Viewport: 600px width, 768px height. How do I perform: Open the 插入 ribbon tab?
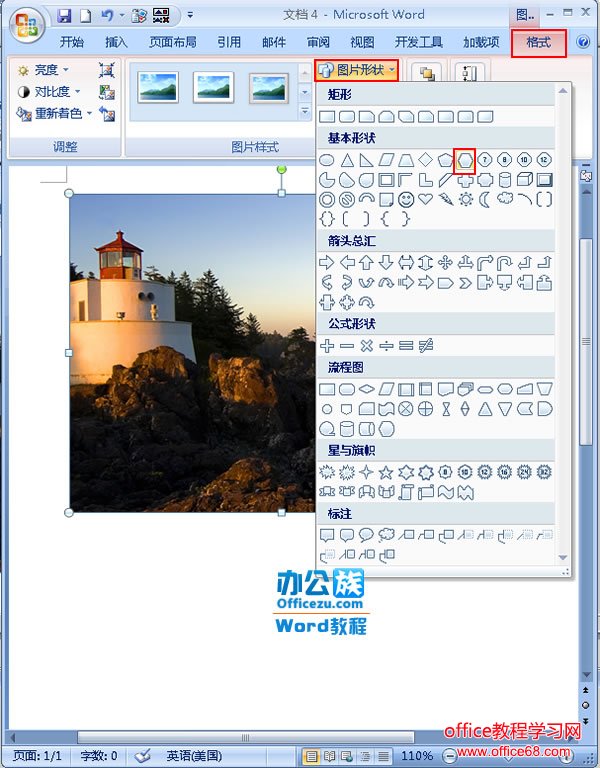(x=116, y=43)
